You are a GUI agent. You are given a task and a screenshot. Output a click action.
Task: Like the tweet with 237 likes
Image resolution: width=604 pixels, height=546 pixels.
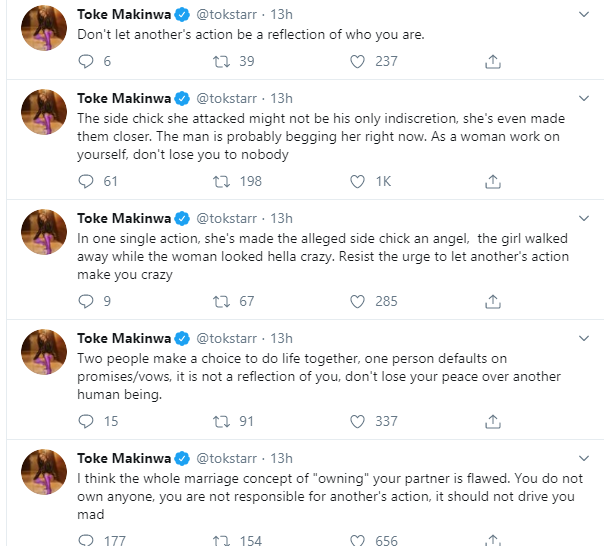pyautogui.click(x=357, y=62)
